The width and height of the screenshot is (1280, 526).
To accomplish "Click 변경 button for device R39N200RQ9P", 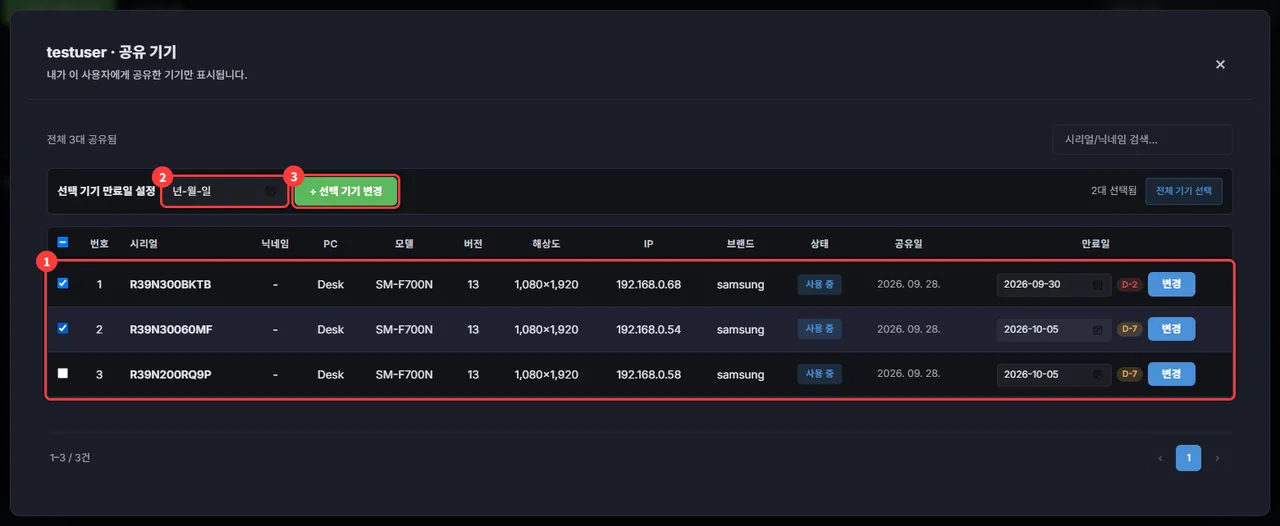I will coord(1171,374).
